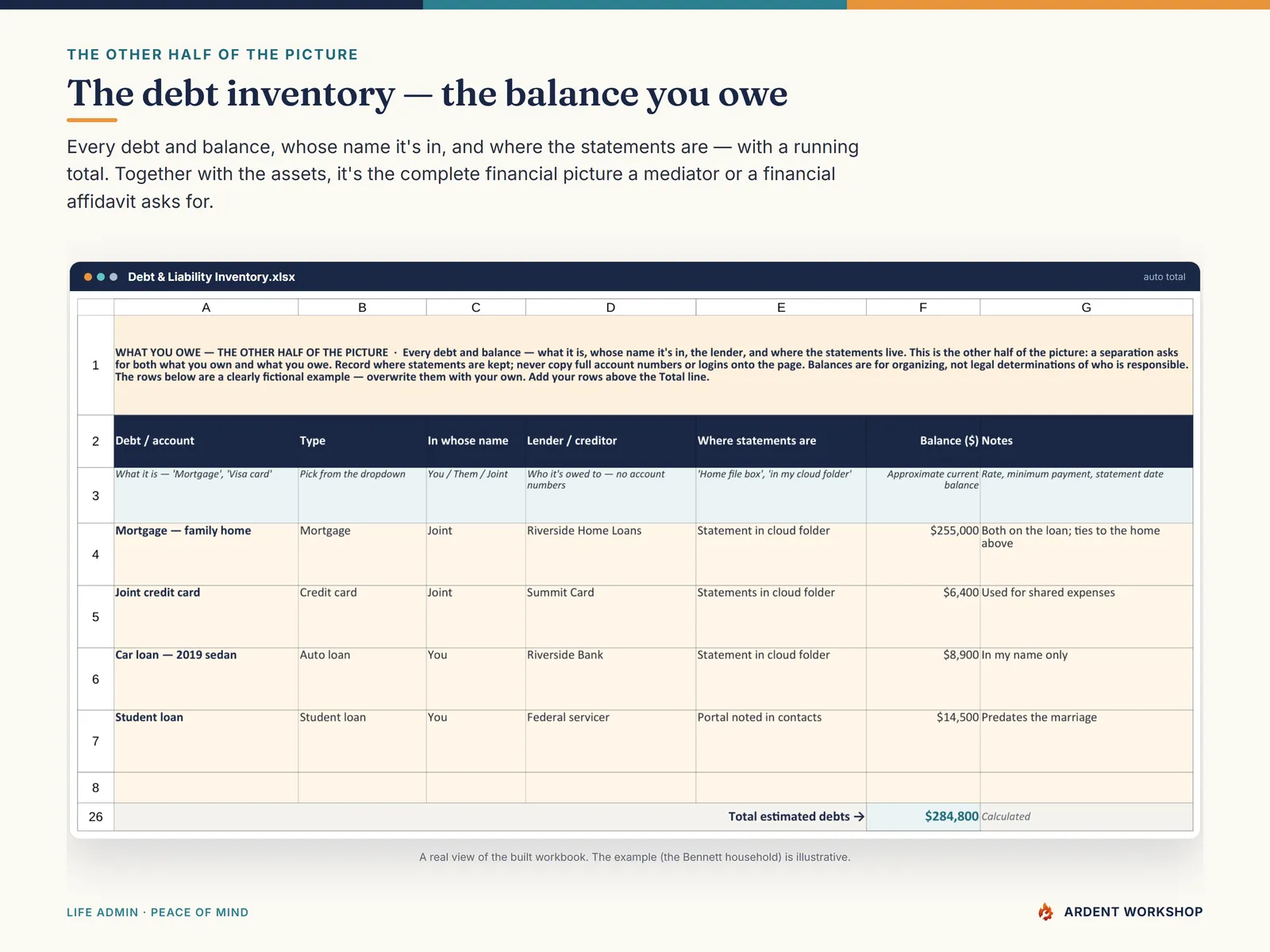Click the 'Where statements are' header cell
This screenshot has height=952, width=1270.
(x=781, y=441)
